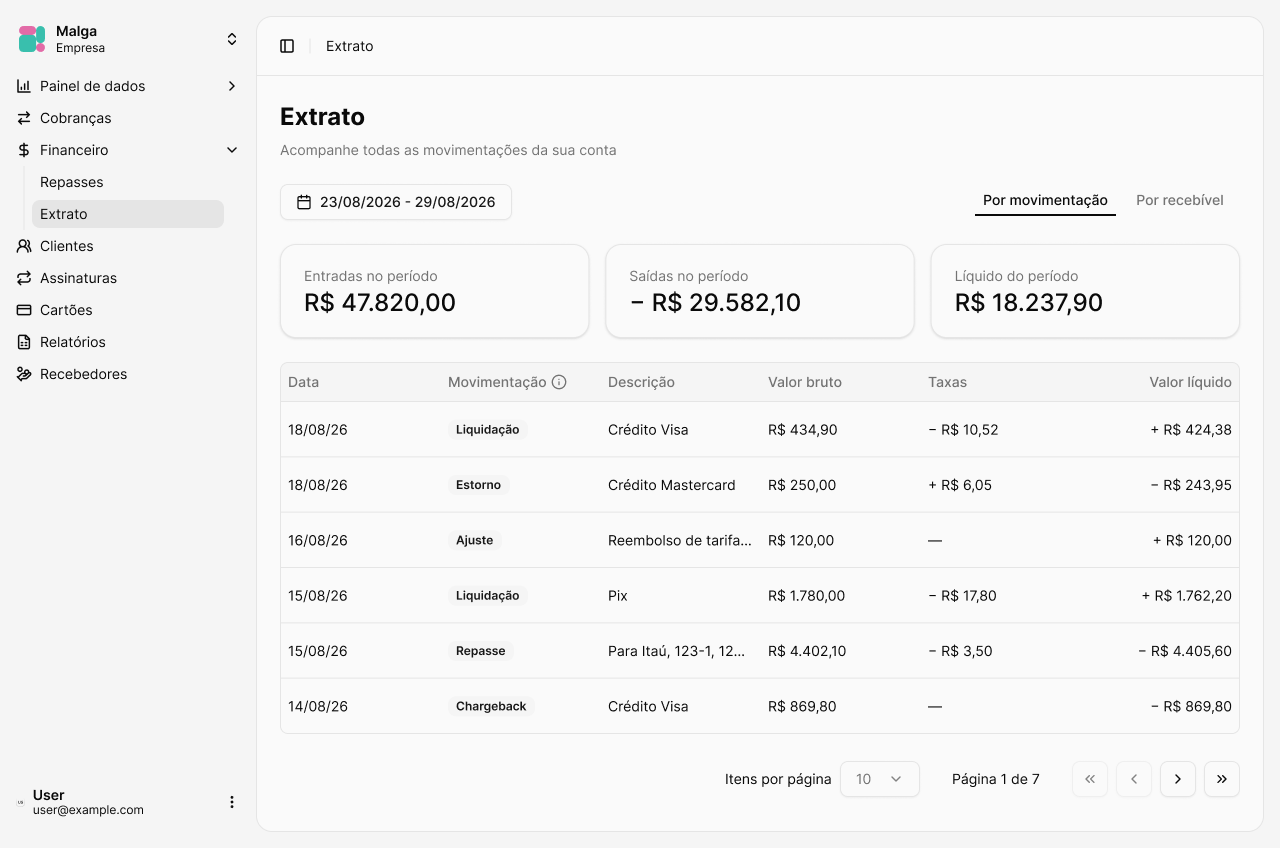This screenshot has height=848, width=1280.
Task: Go to the last page
Action: tap(1222, 779)
